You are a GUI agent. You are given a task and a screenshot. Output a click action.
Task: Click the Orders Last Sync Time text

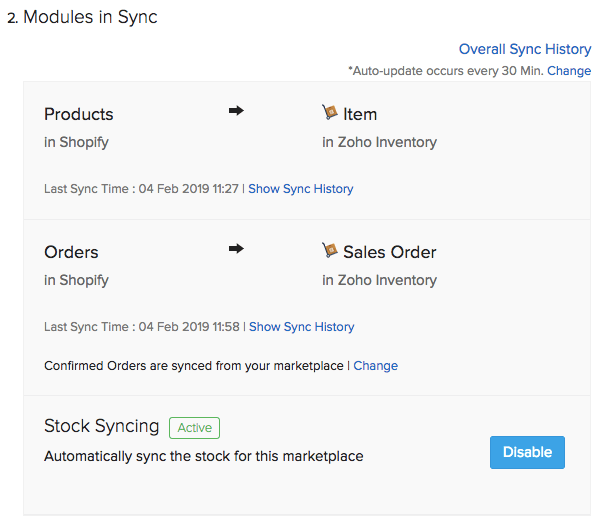[141, 327]
